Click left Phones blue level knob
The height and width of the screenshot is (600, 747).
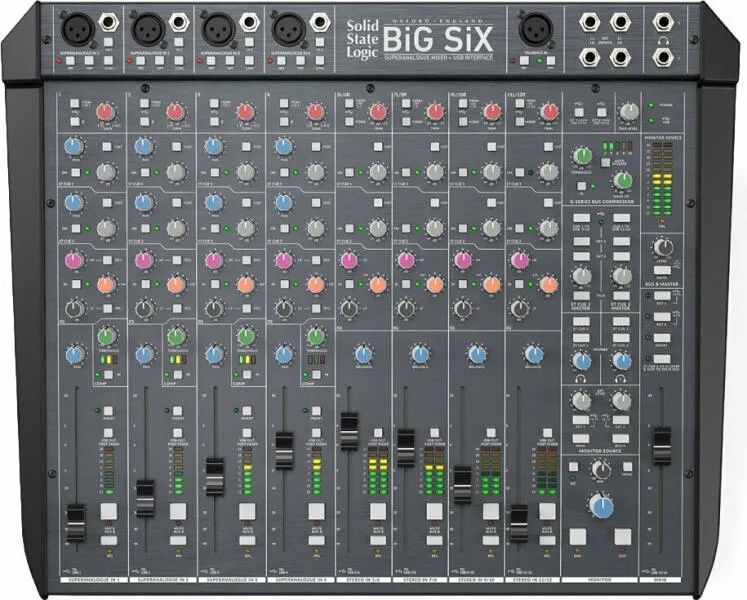[x=582, y=361]
